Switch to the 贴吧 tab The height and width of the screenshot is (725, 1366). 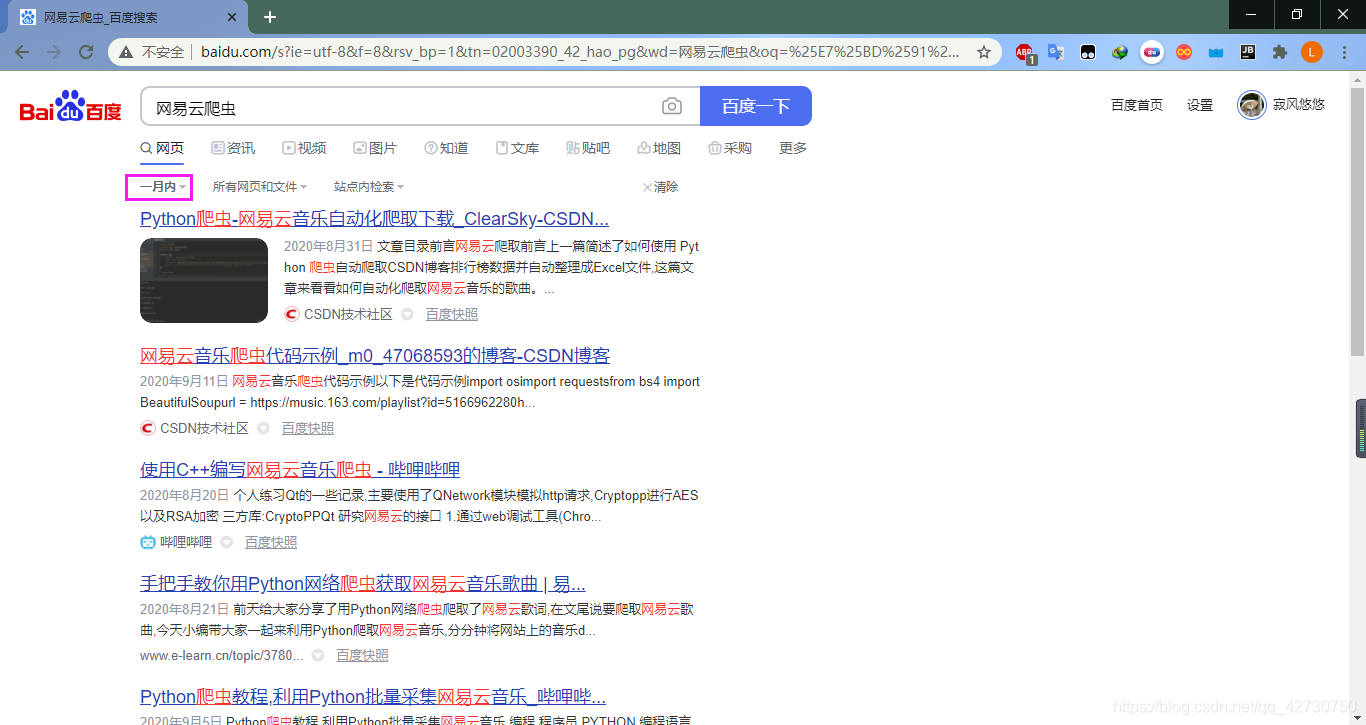pos(588,148)
